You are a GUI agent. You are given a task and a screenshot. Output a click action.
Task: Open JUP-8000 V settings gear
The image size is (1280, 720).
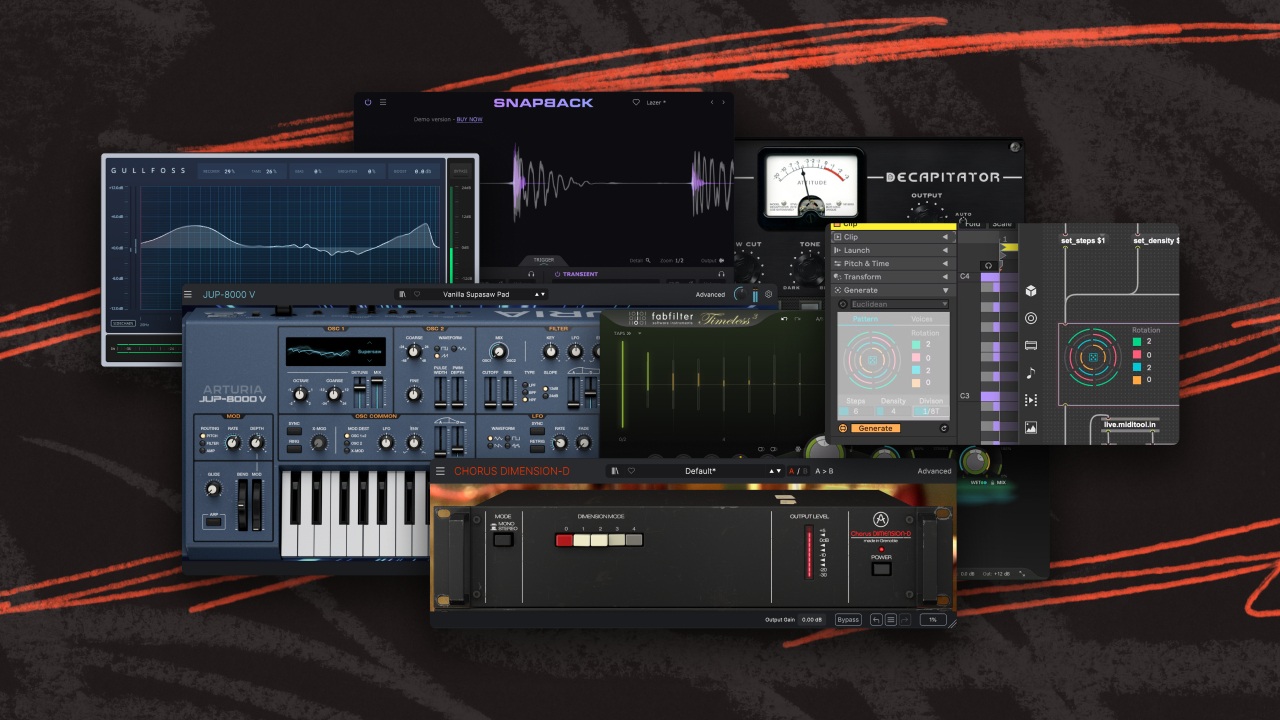[769, 295]
